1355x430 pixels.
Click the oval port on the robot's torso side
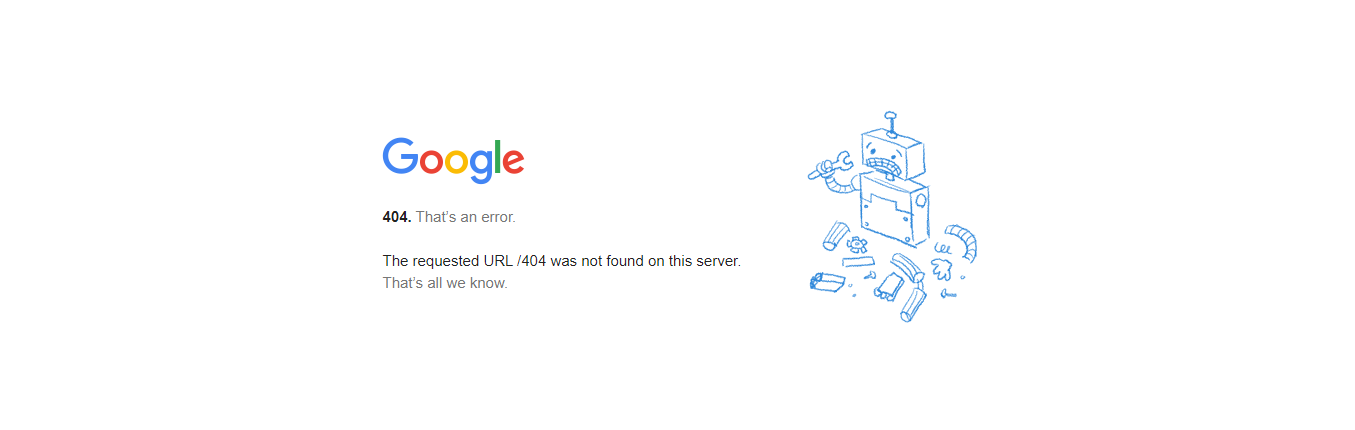click(920, 200)
